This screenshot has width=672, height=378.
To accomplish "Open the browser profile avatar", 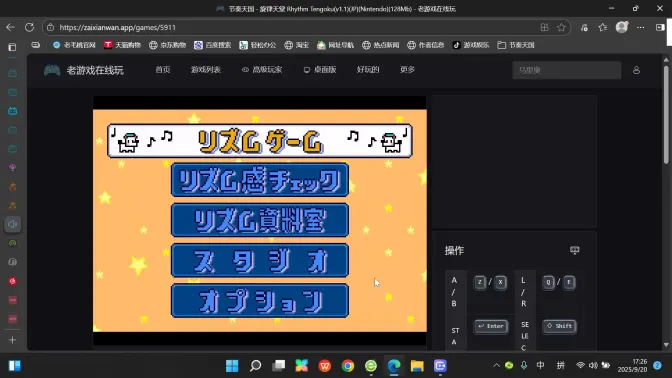I will [x=622, y=27].
